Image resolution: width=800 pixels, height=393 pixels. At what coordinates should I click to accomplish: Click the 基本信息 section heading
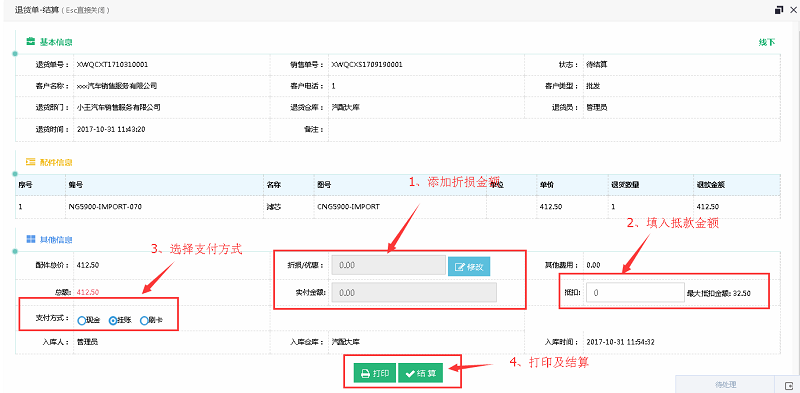pos(56,42)
